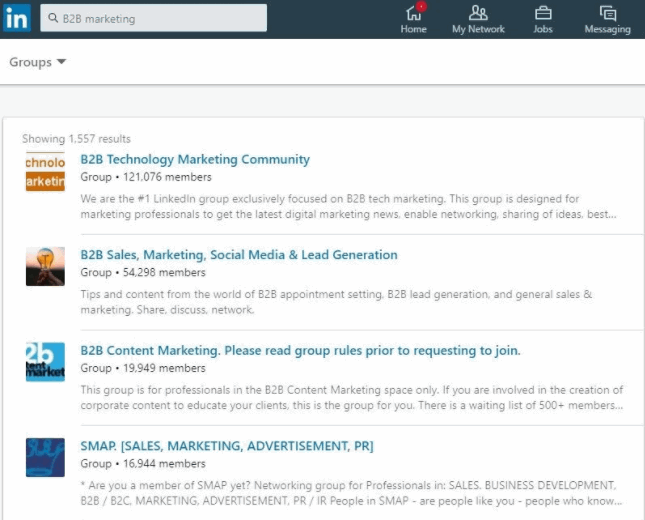Click the Messaging label in navigation
The image size is (645, 520).
(x=608, y=29)
